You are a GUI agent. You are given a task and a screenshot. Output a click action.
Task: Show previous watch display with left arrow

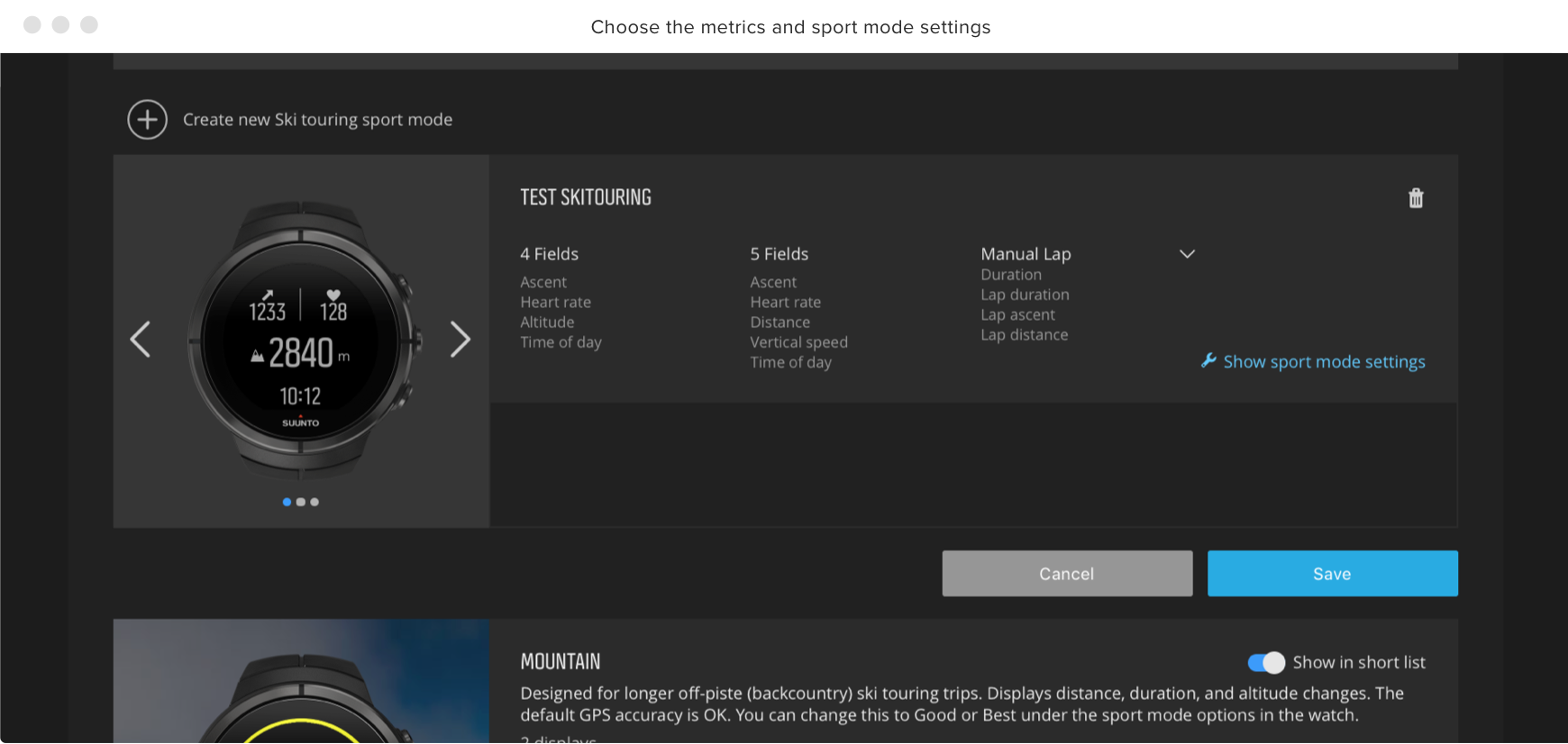pyautogui.click(x=141, y=340)
